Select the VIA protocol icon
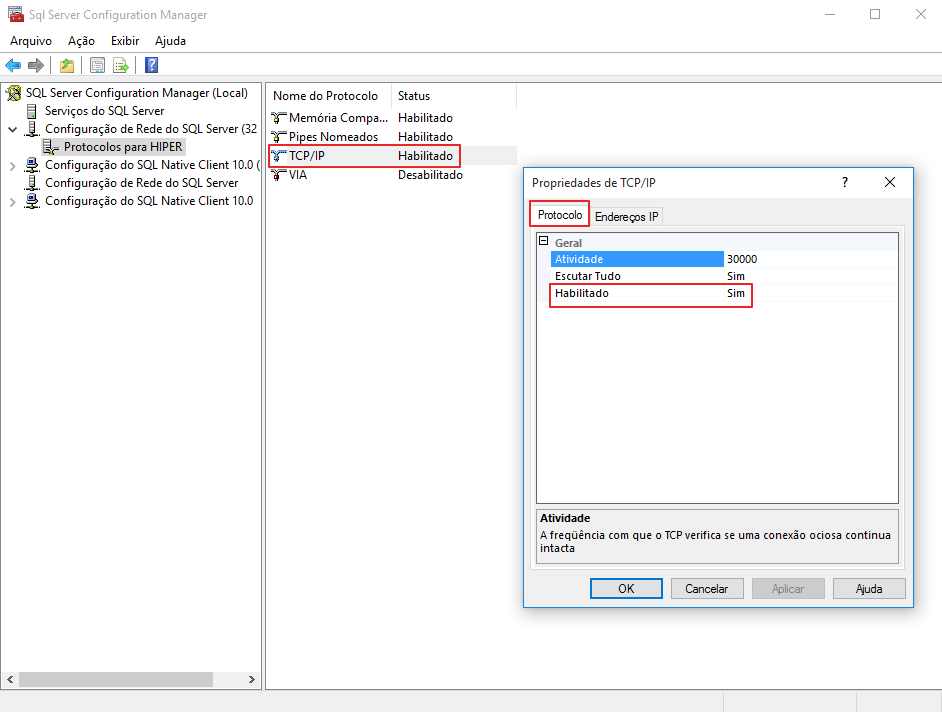This screenshot has height=712, width=942. pos(279,175)
